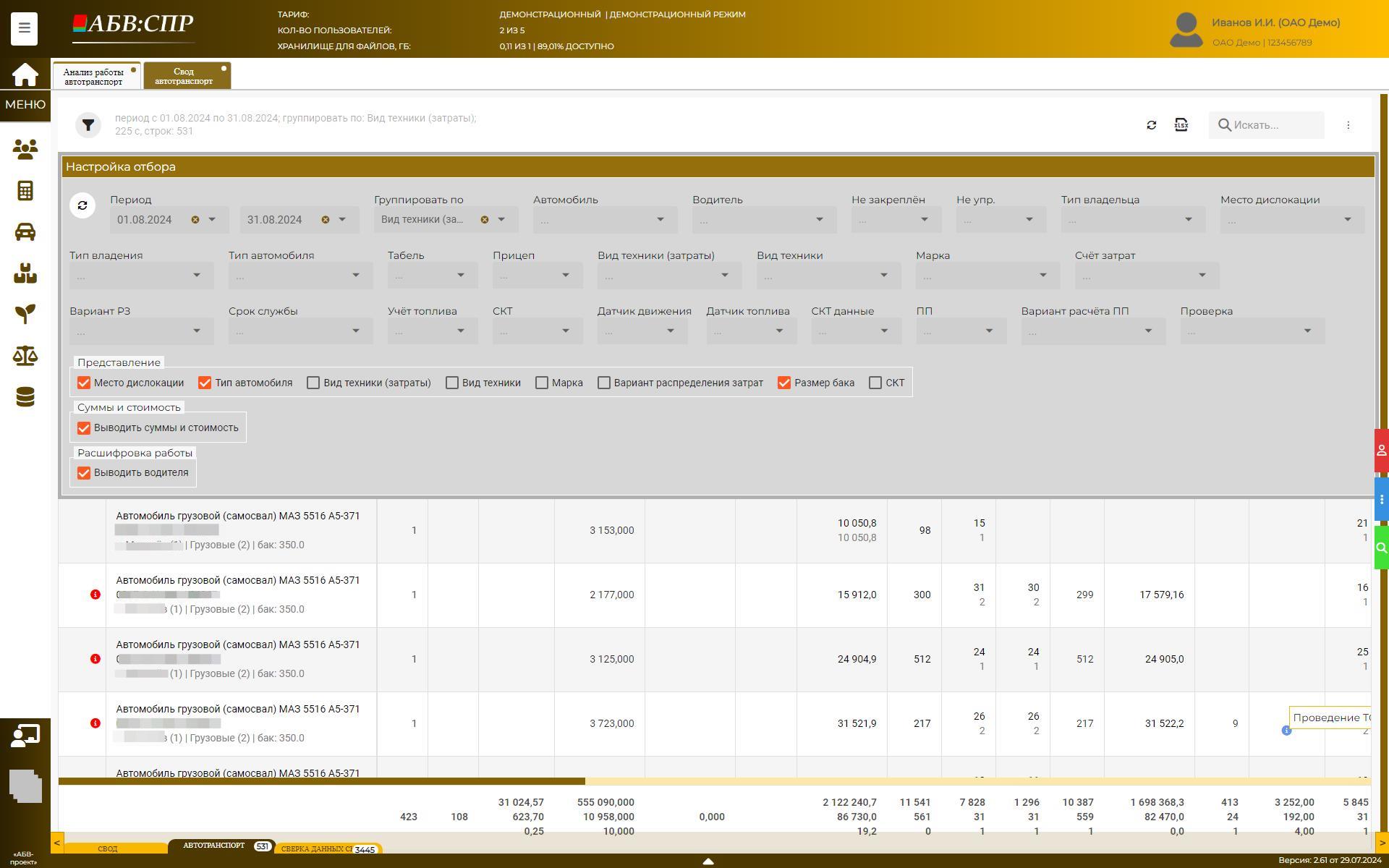1389x868 pixels.
Task: Click the refresh icon near search
Action: (x=1151, y=125)
